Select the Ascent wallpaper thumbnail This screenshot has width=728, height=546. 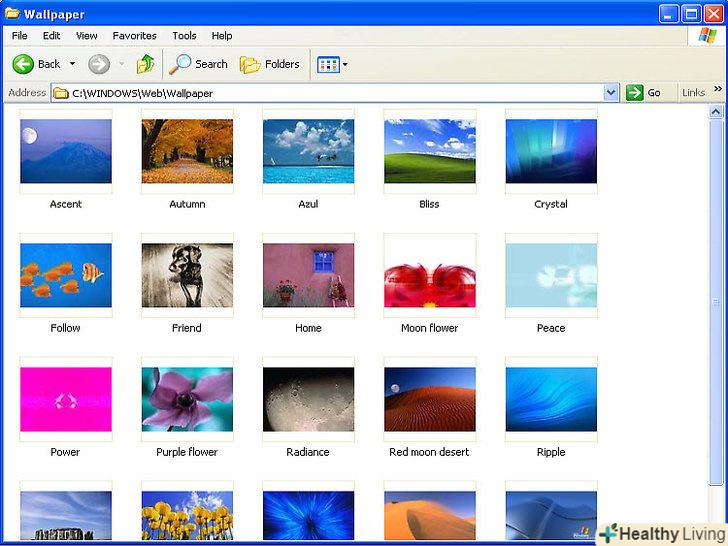66,151
